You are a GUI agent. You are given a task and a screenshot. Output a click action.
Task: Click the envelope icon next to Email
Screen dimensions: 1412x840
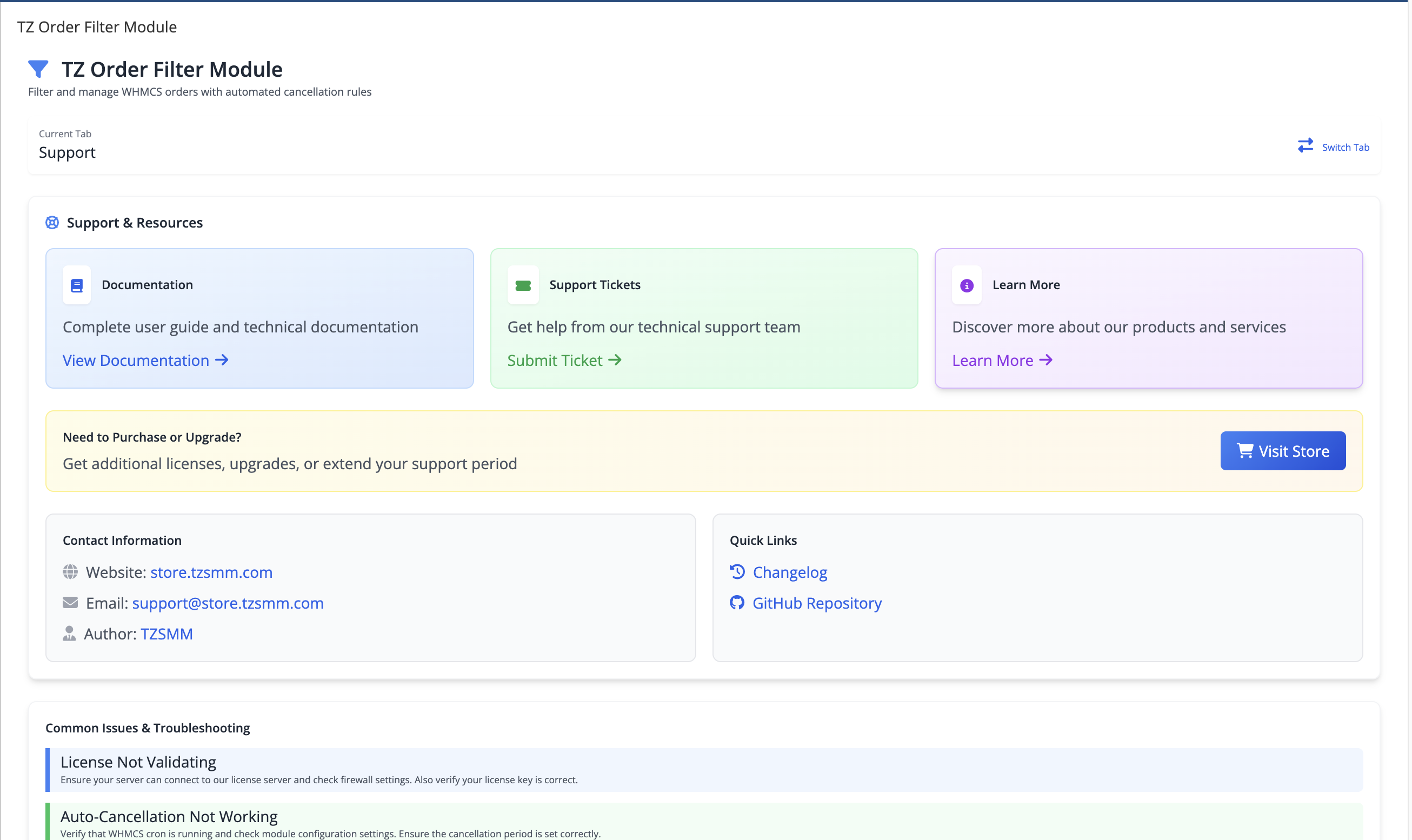click(70, 602)
